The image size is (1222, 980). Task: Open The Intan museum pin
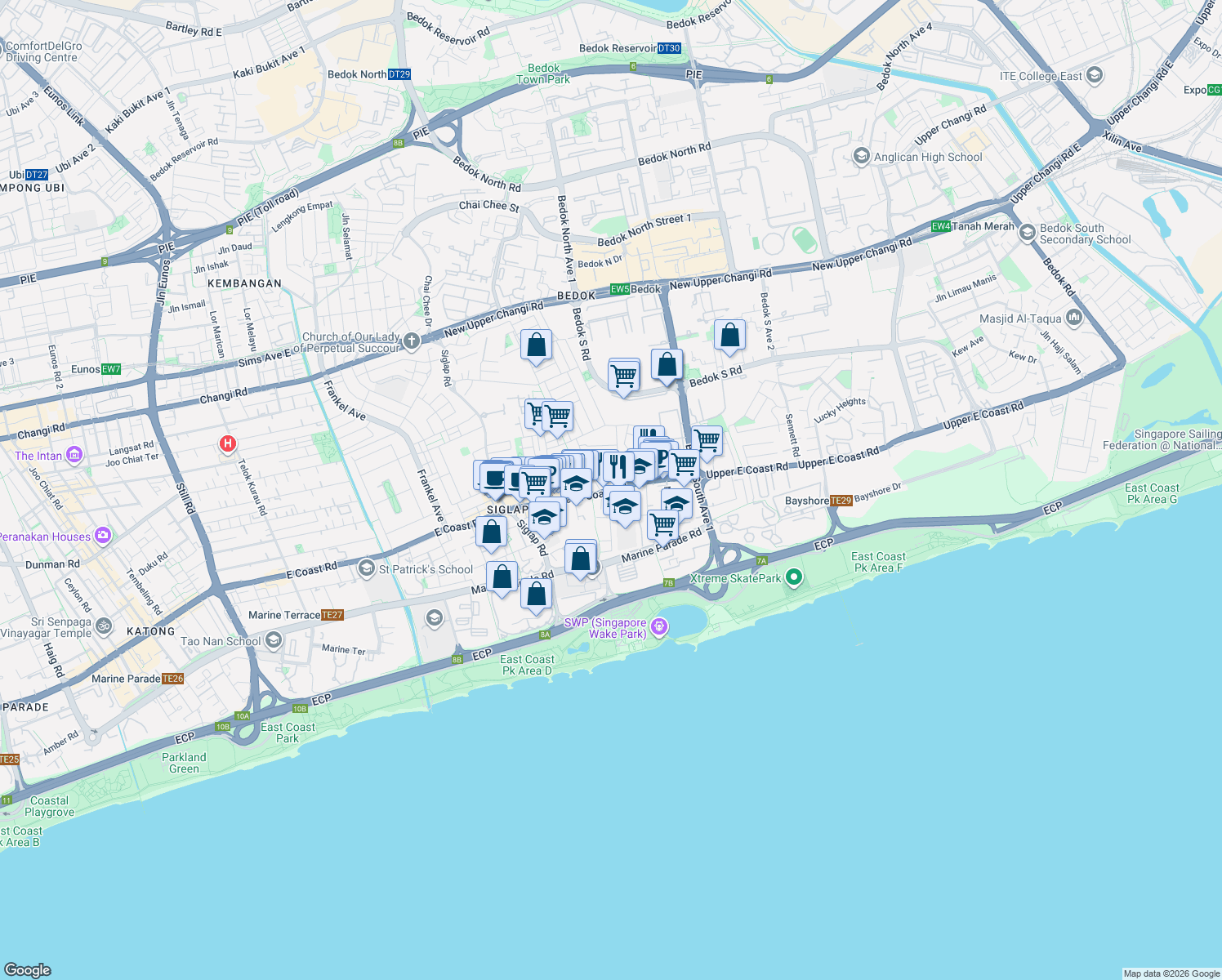(74, 455)
